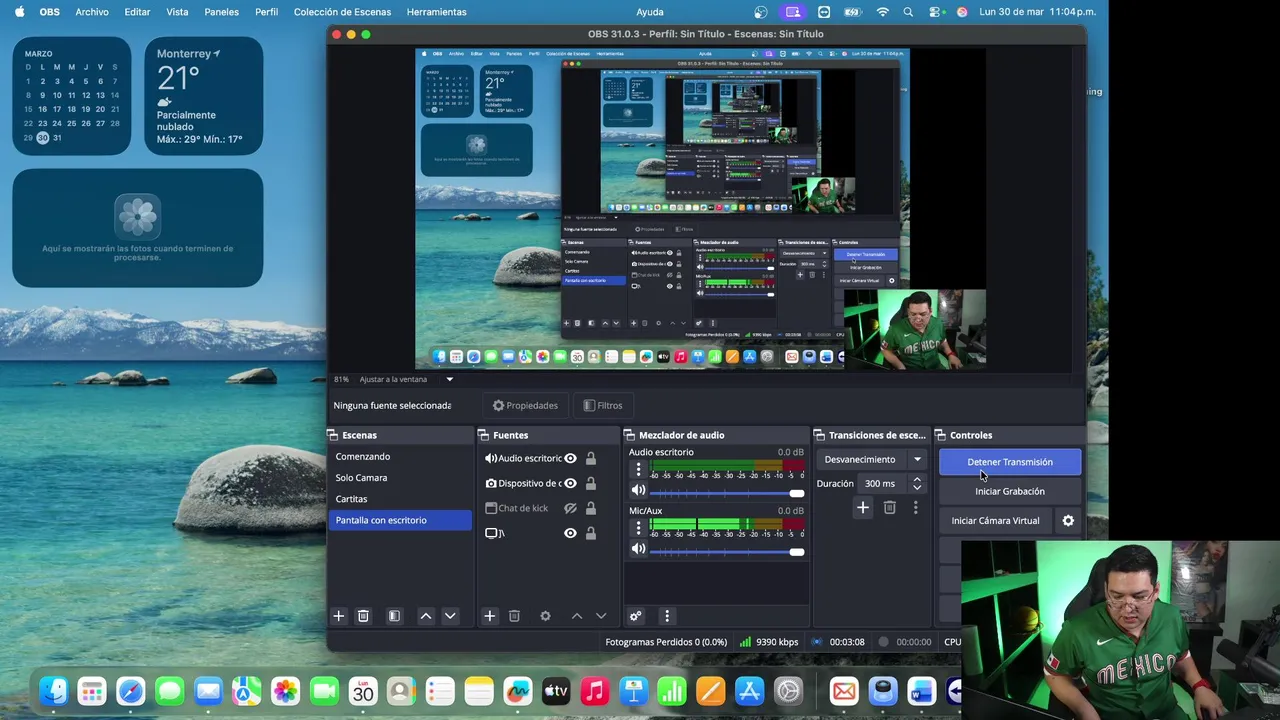Open the Editar menu
Screen dimensions: 1280x720
tap(137, 12)
